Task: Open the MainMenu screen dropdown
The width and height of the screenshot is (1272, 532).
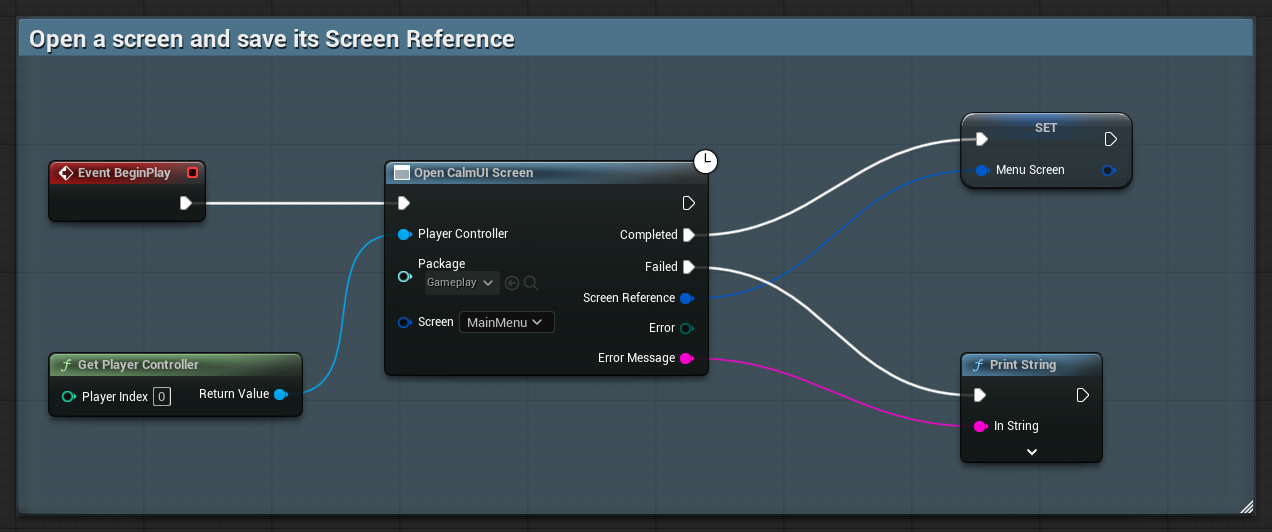Action: click(507, 322)
